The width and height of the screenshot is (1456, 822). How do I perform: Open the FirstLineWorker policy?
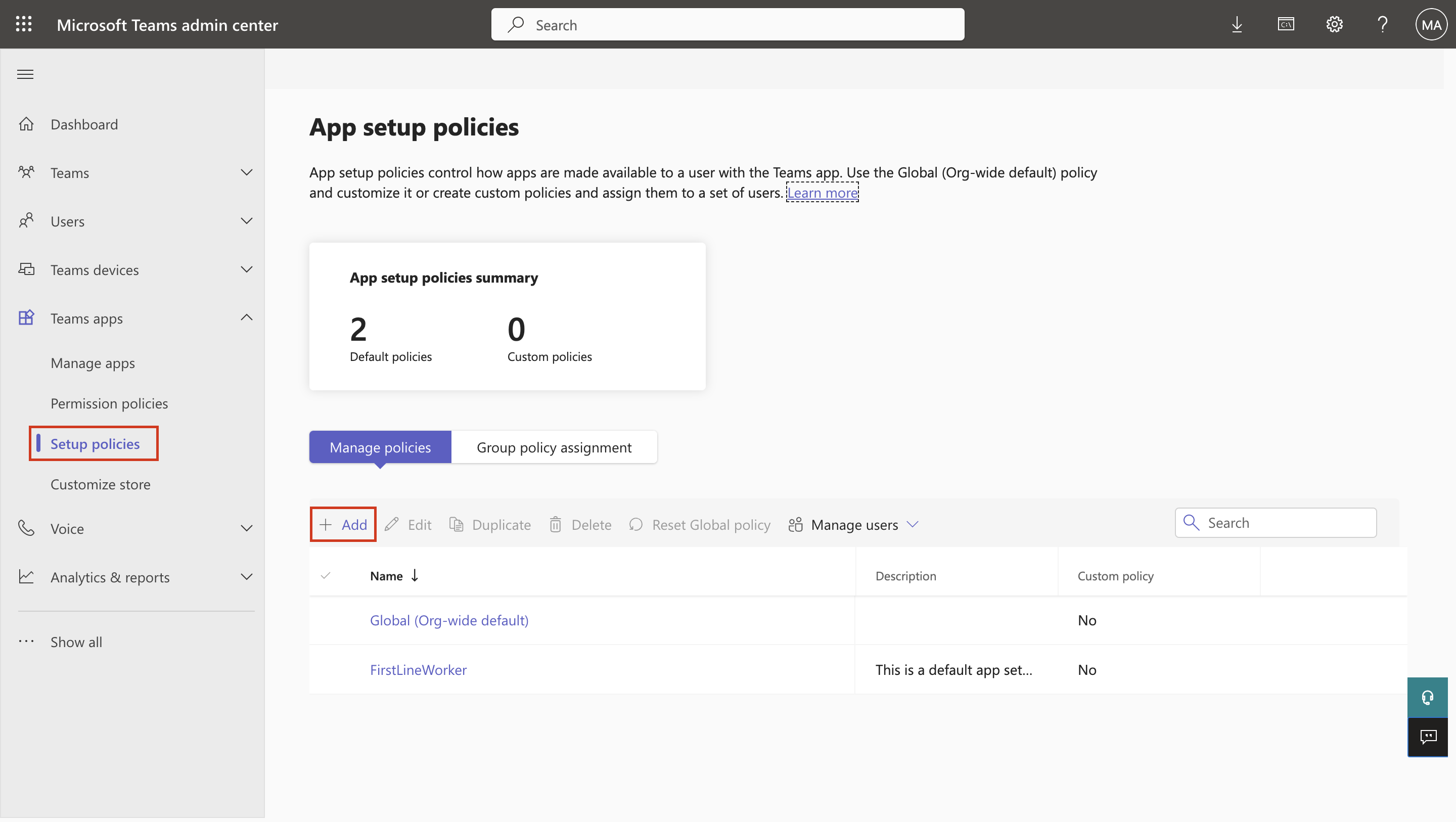tap(418, 669)
